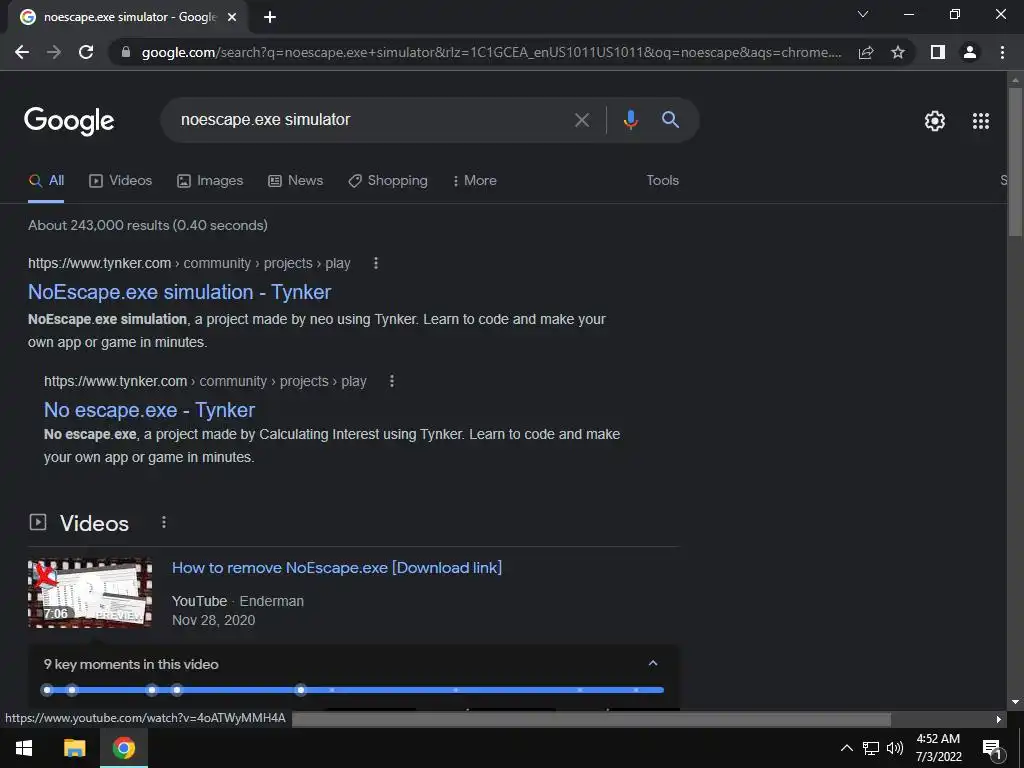Open the Windows Start menu
The image size is (1024, 768).
[x=24, y=748]
